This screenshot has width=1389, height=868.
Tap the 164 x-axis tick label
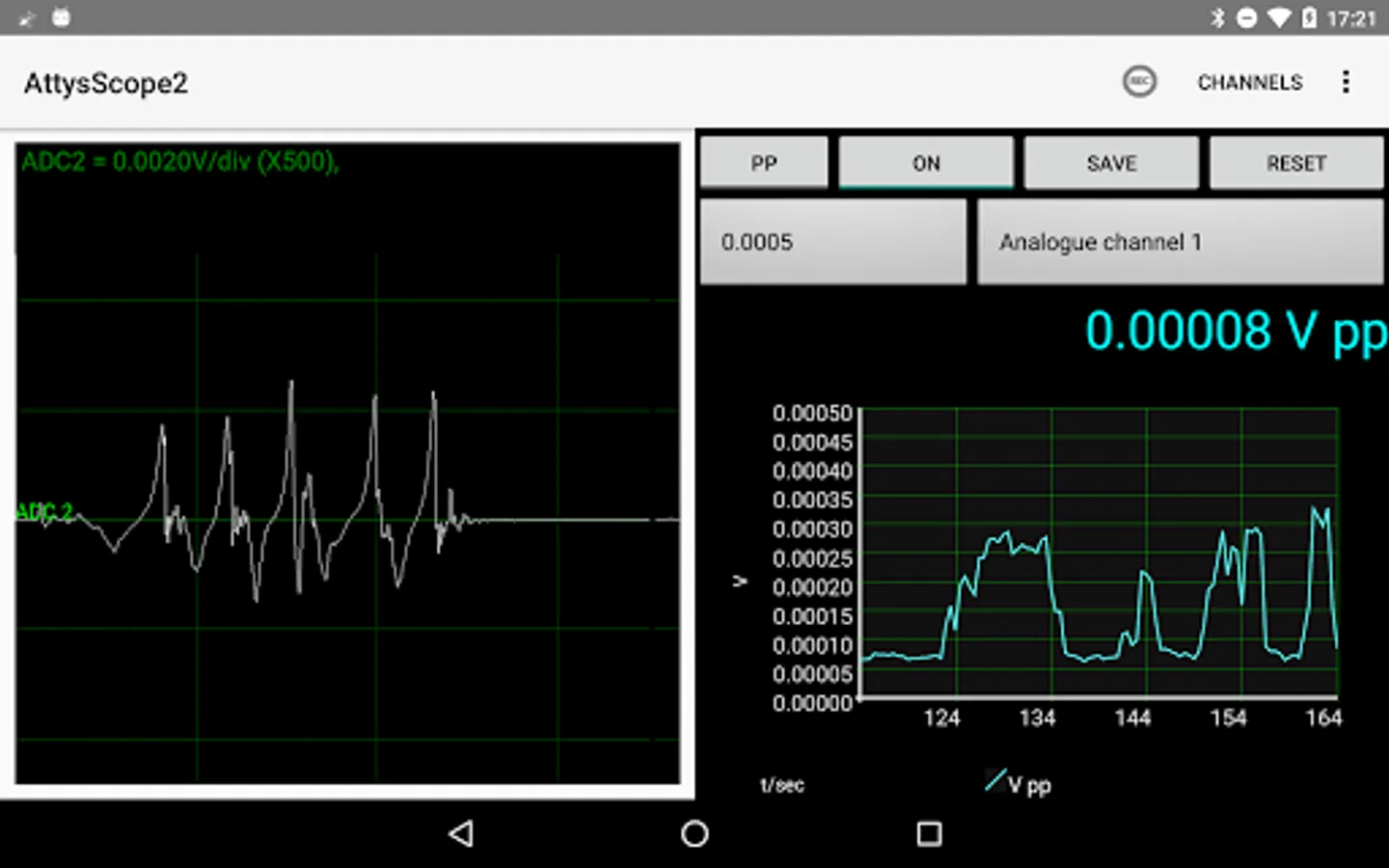point(1323,718)
